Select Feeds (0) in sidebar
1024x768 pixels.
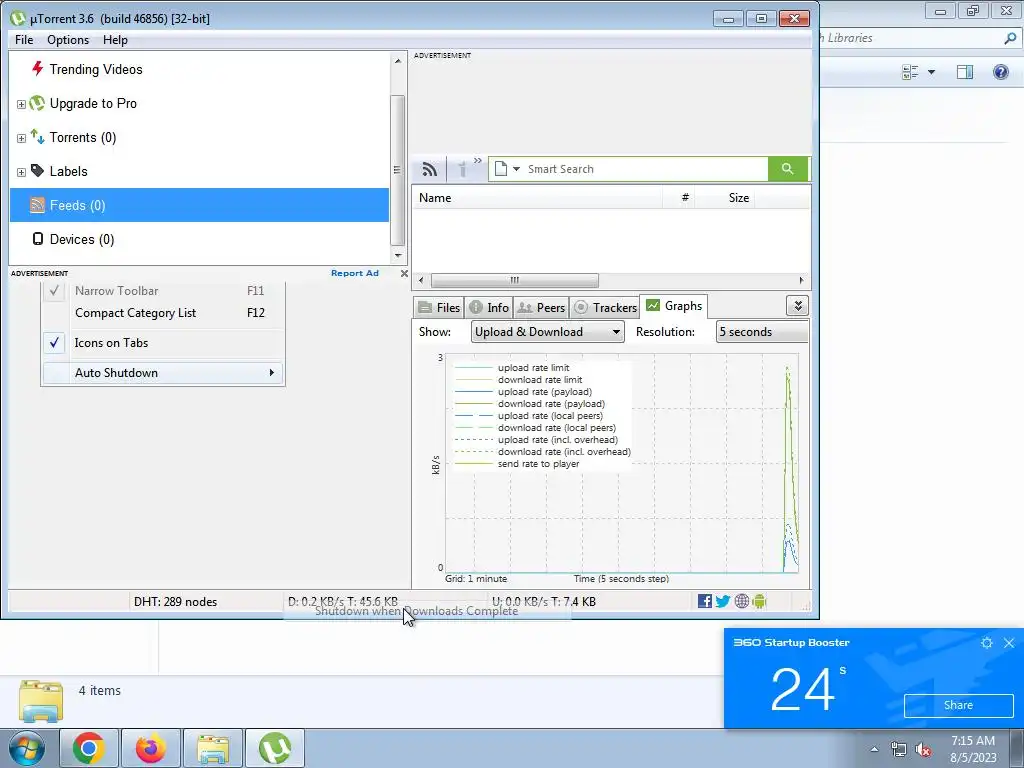coord(199,205)
